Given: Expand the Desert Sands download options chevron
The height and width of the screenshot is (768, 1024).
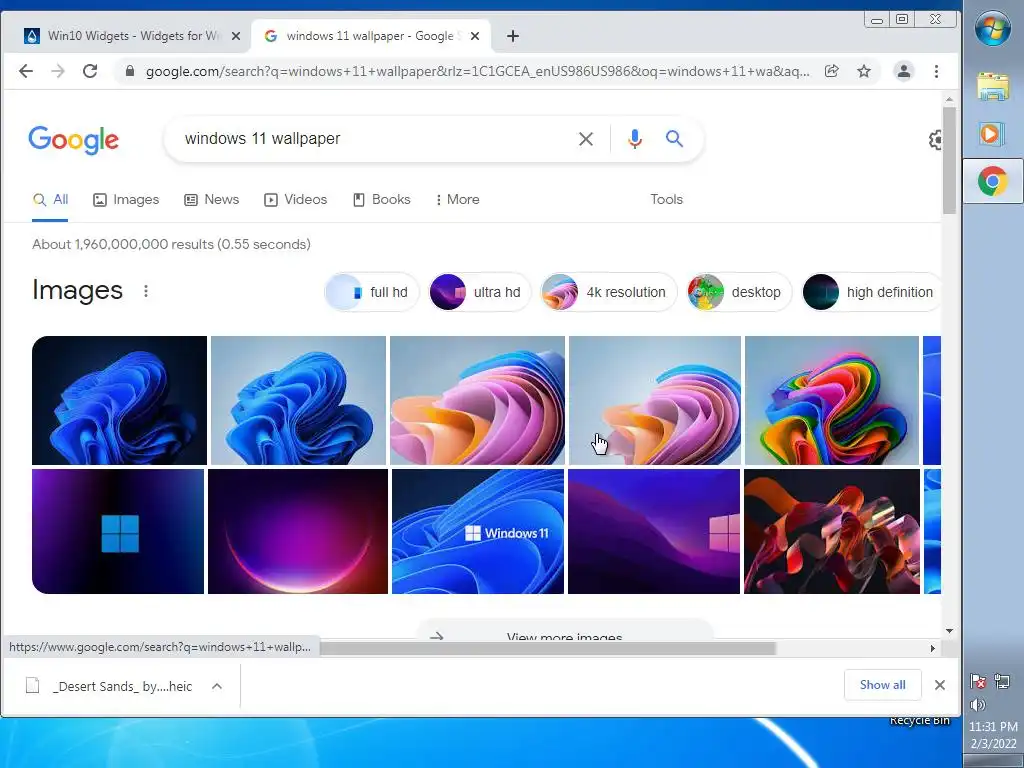Looking at the screenshot, I should click(x=217, y=686).
